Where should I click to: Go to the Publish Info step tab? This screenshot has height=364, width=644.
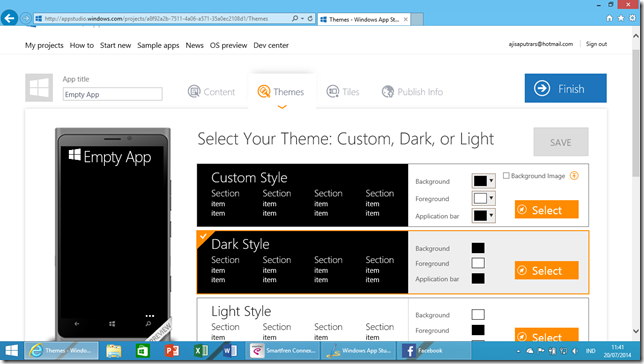coord(412,92)
